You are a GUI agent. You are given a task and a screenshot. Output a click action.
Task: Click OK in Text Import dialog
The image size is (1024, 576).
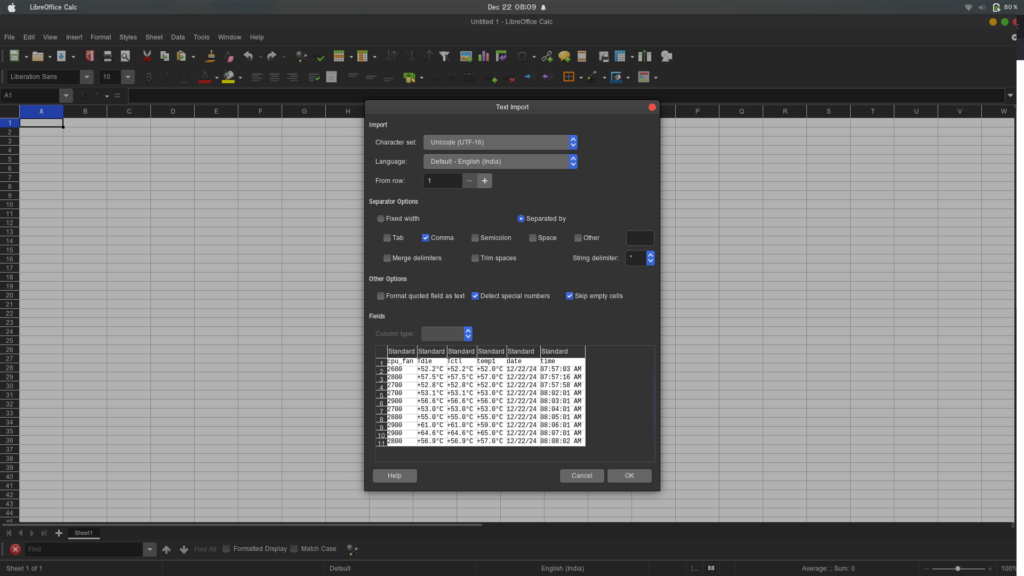point(630,475)
